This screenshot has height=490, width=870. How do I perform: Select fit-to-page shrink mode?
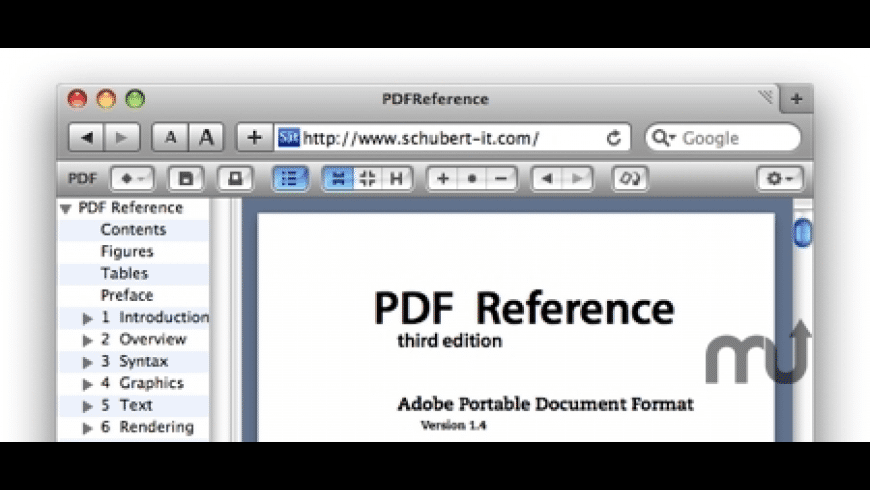point(367,179)
